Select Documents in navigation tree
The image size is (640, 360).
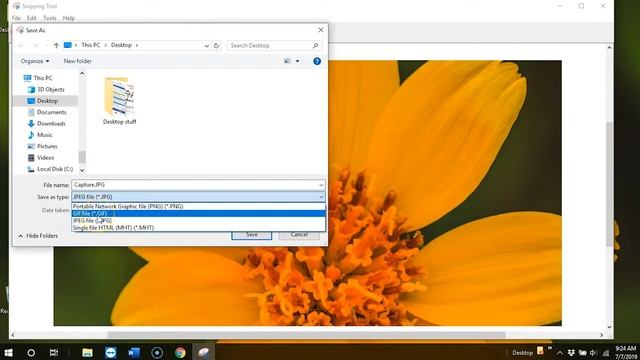click(51, 112)
